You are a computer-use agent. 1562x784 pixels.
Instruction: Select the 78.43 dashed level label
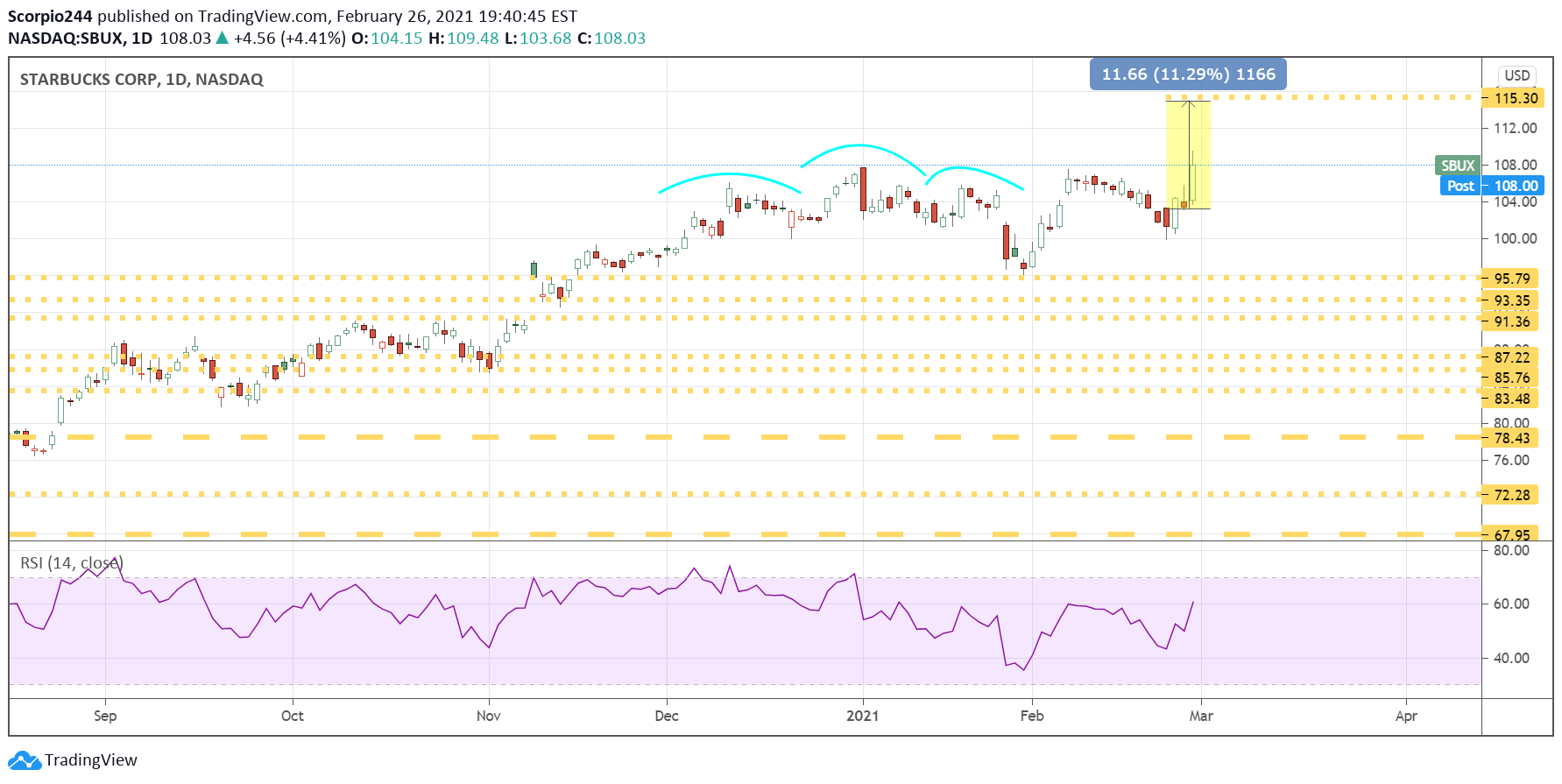point(1512,438)
